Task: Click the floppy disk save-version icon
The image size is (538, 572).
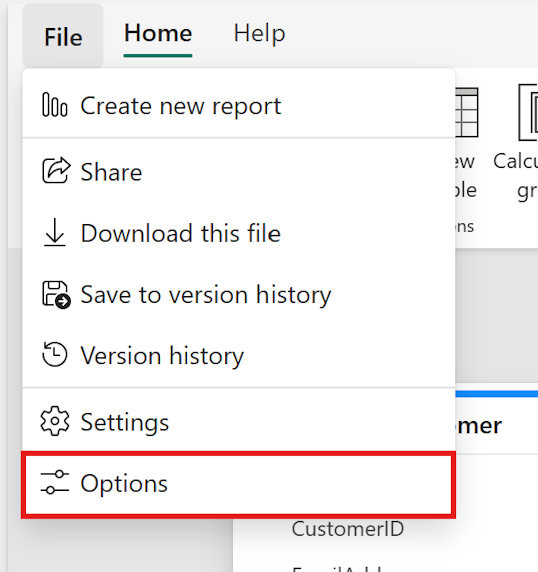Action: point(56,295)
